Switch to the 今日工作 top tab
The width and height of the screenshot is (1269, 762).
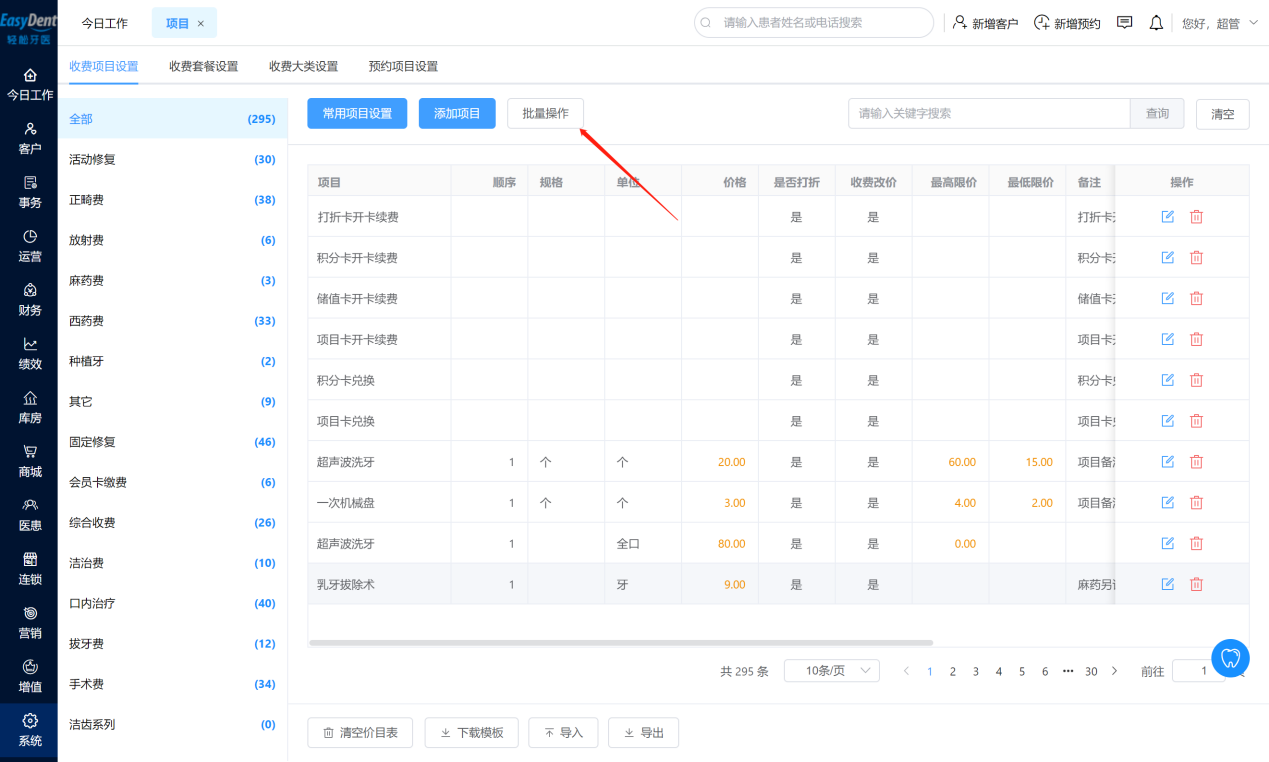pyautogui.click(x=105, y=23)
